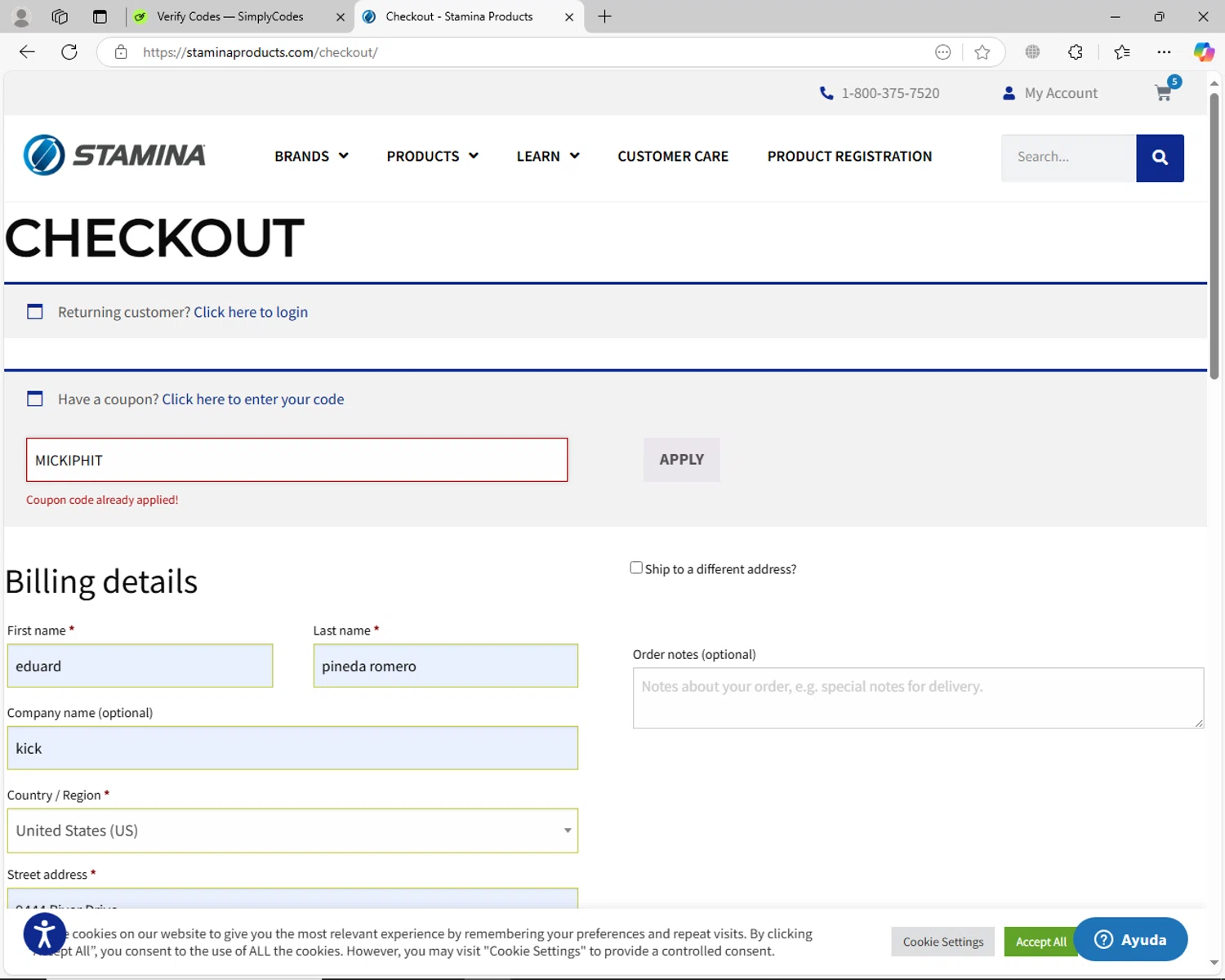
Task: Reload the checkout page
Action: coord(69,52)
